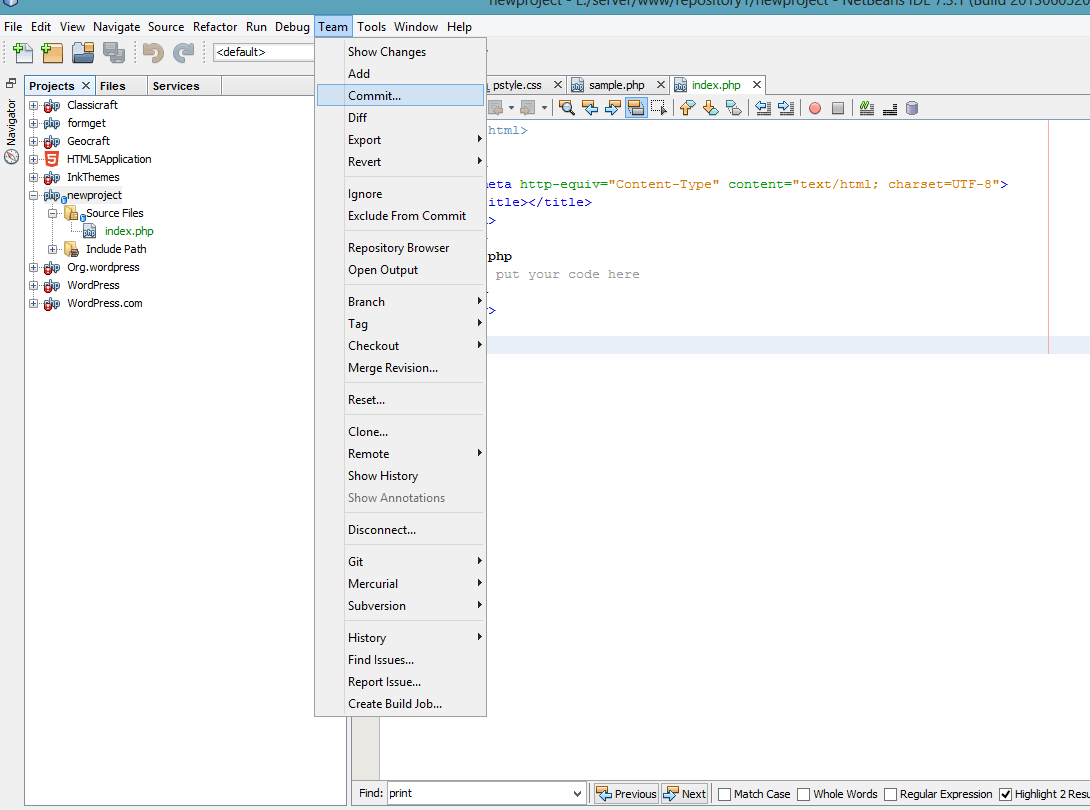Choose Repository Browser from Team menu
This screenshot has width=1090, height=810.
click(x=400, y=248)
